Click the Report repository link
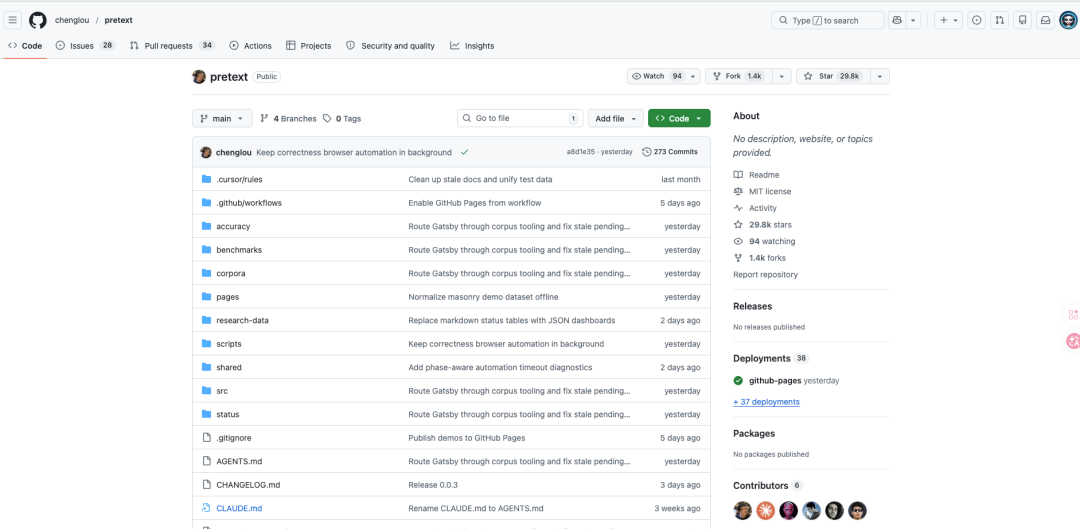This screenshot has height=529, width=1080. 765,274
